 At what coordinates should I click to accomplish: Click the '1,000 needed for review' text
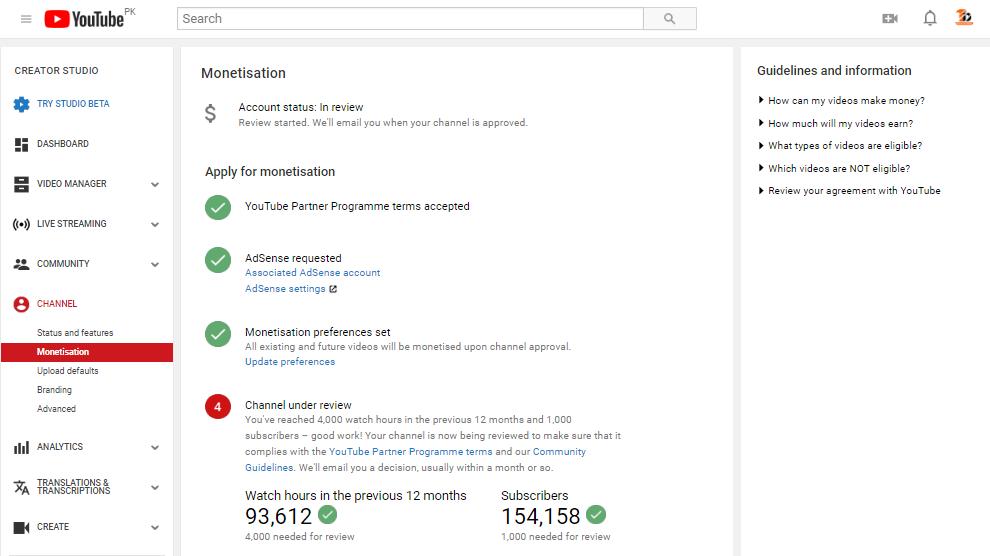(x=556, y=536)
